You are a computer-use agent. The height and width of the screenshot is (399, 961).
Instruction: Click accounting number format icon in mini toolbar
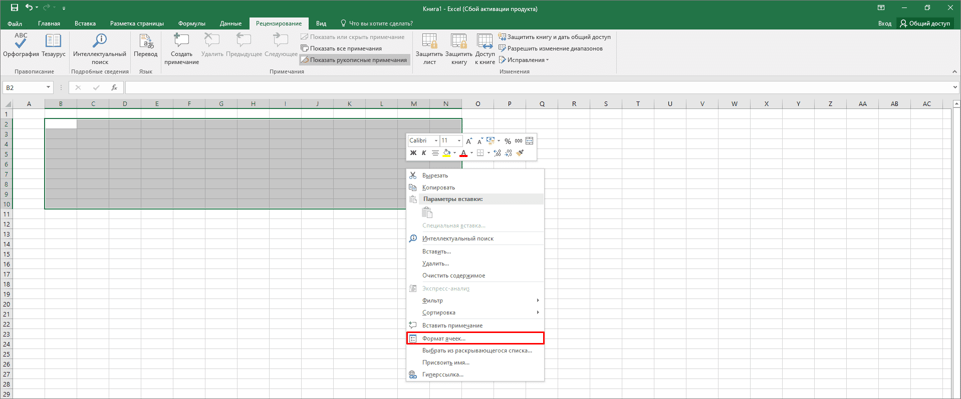tap(490, 141)
